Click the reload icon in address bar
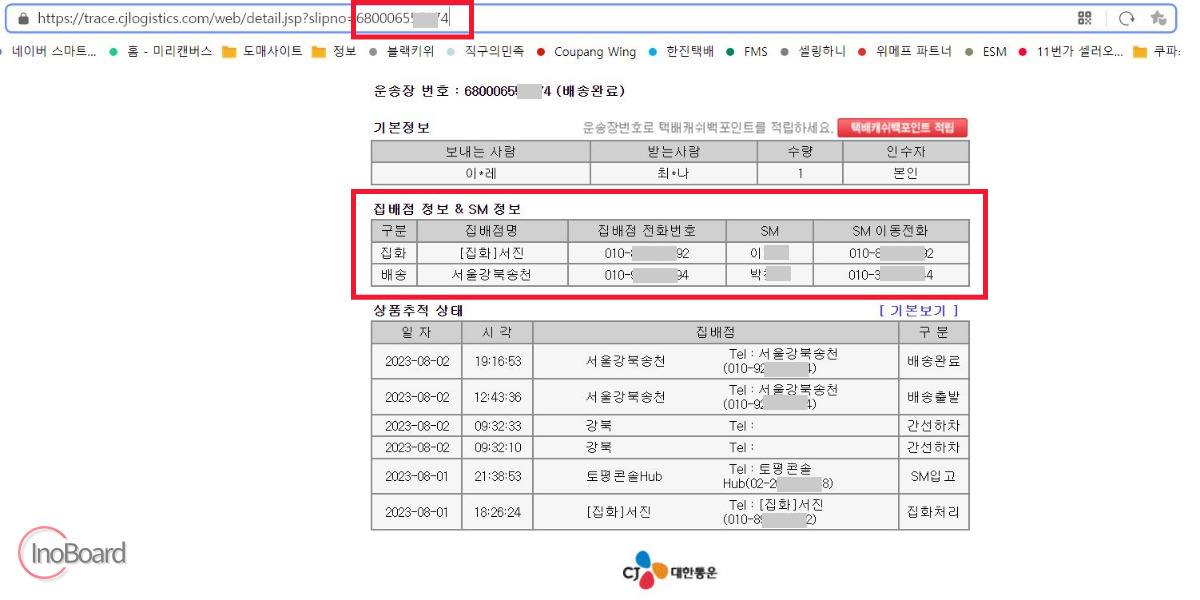 tap(1127, 18)
